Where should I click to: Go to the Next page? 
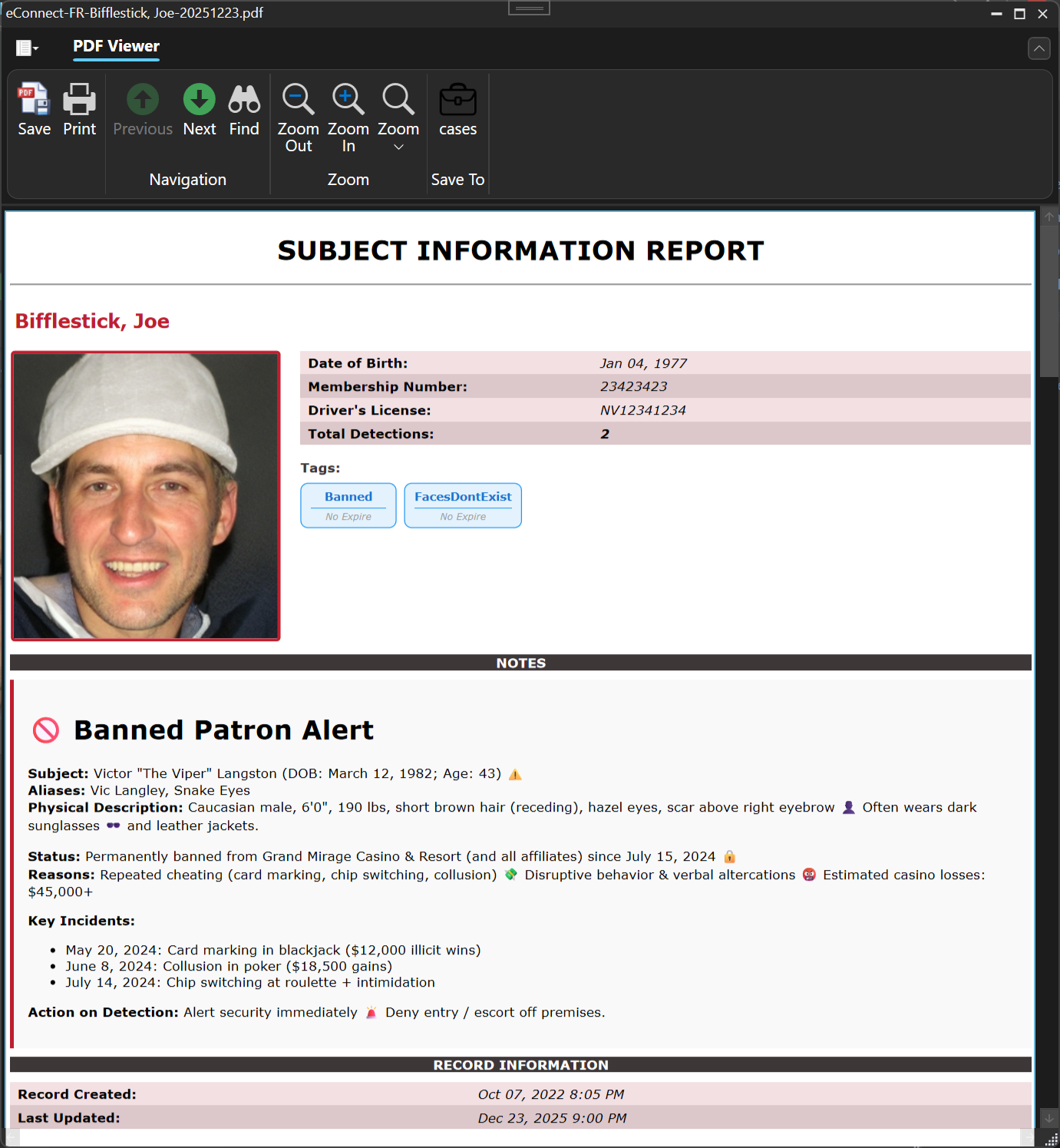[x=199, y=110]
